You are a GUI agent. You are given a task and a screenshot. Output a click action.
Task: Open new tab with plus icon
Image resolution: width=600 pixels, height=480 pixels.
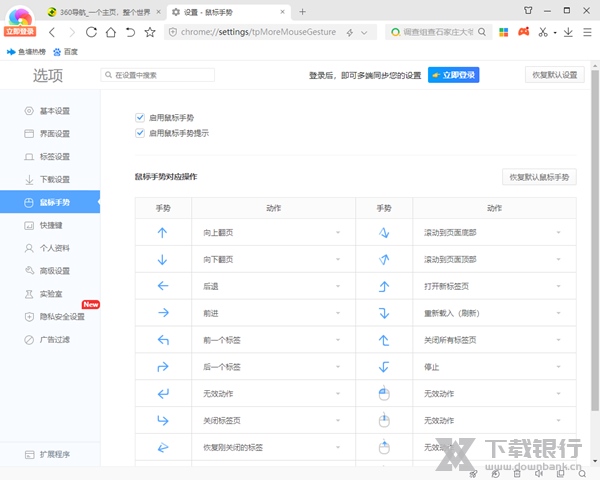tap(303, 11)
